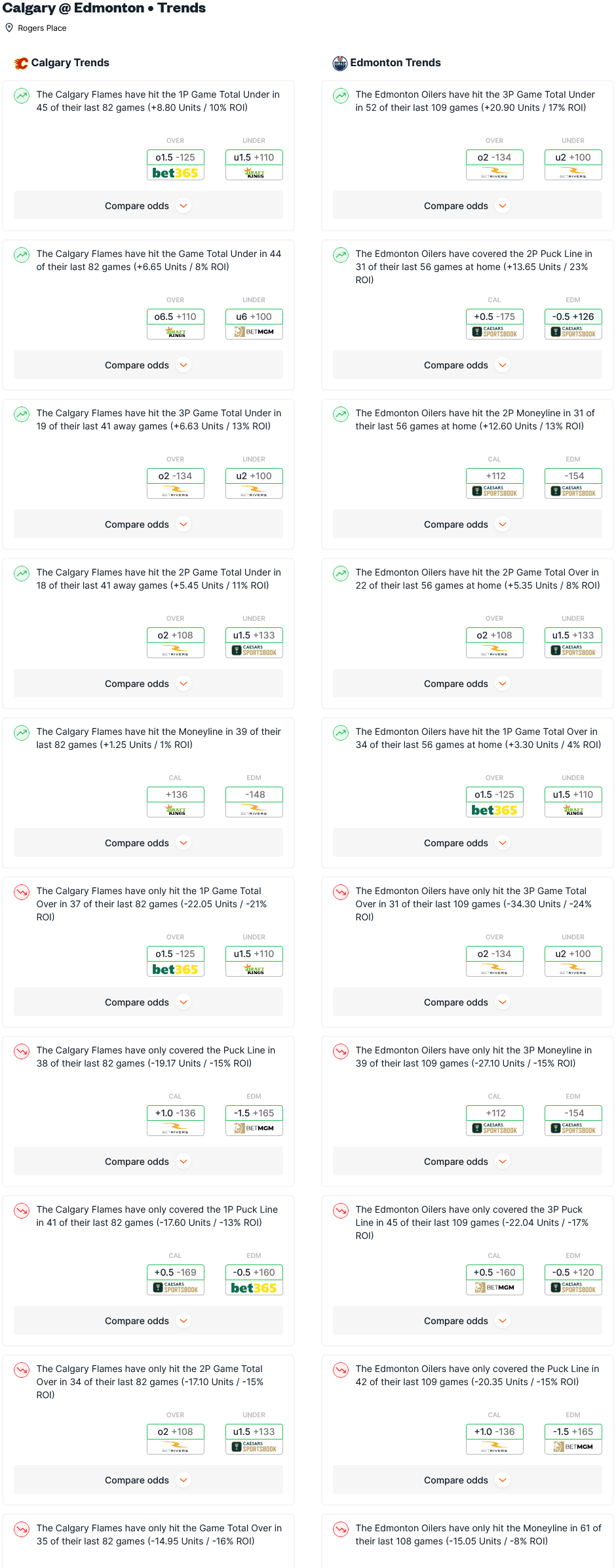Viewport: 616px width, 1568px height.
Task: Open Edmonton 2P Game Total Over trend text
Action: pyautogui.click(x=478, y=579)
